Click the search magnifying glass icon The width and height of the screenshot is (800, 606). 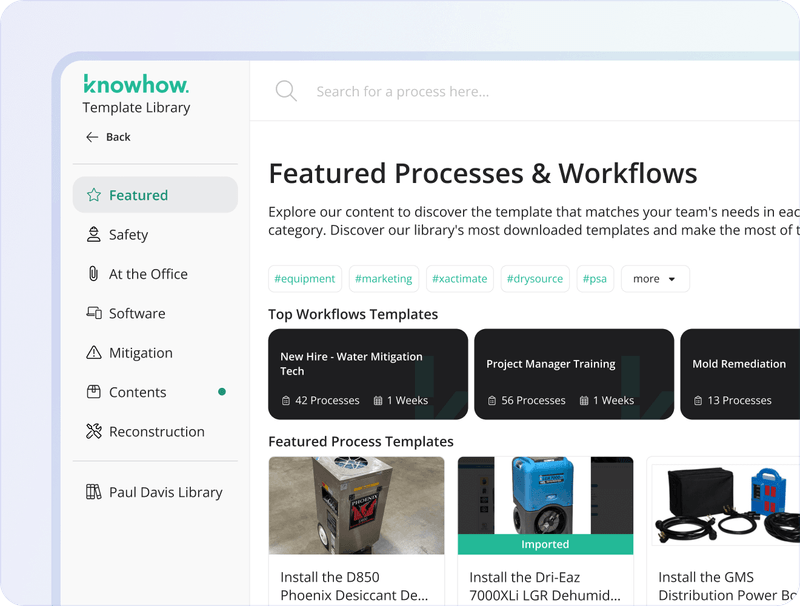point(286,91)
